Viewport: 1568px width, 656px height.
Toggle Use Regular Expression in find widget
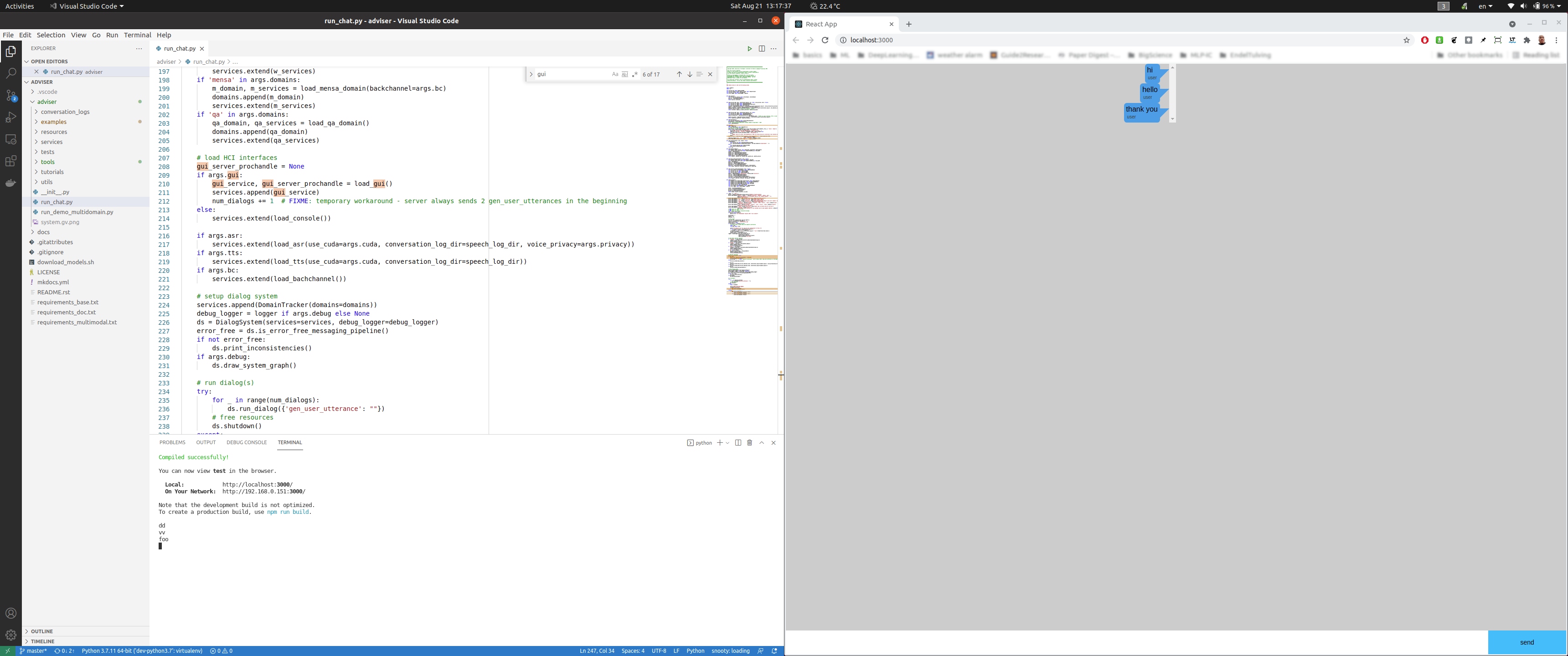click(x=635, y=74)
